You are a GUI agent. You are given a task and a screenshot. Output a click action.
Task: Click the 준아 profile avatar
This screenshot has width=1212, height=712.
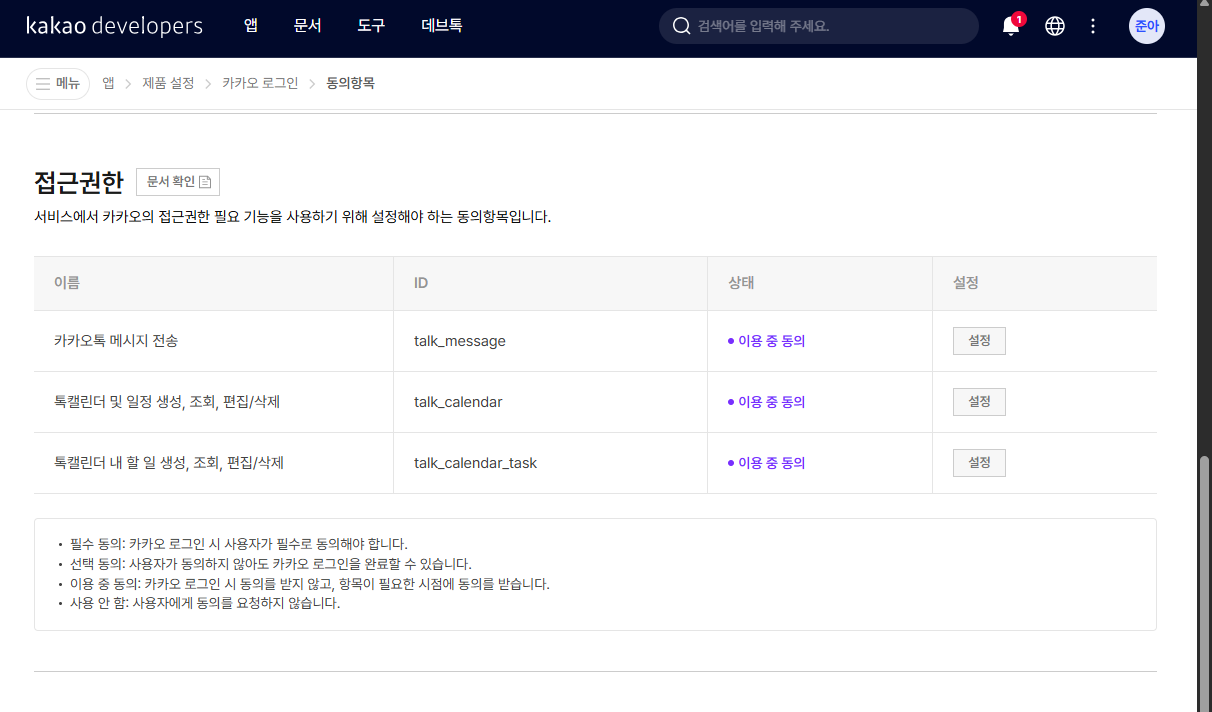(x=1146, y=26)
